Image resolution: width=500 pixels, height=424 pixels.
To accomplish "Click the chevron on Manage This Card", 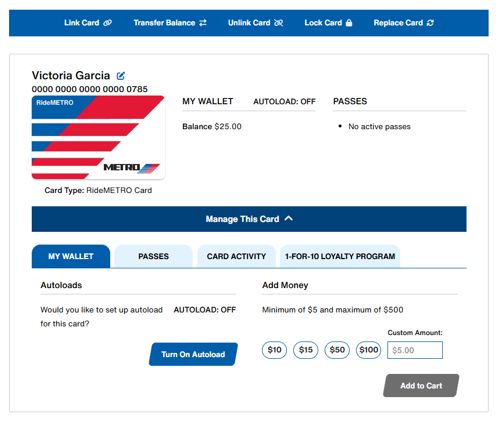I will pos(289,218).
